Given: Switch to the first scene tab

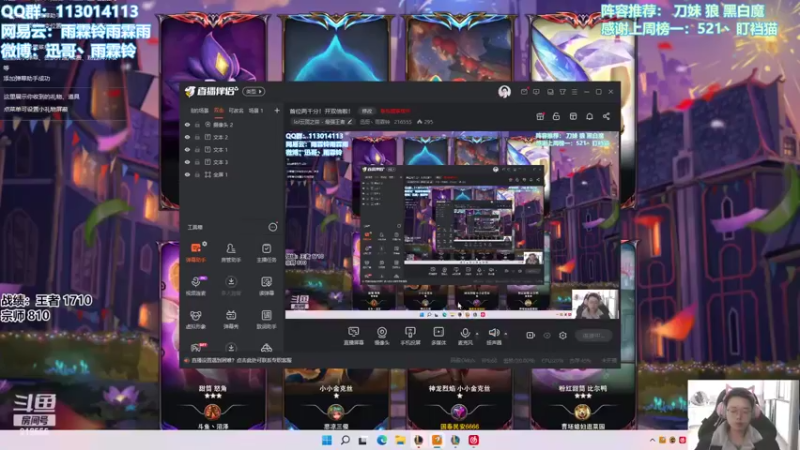Looking at the screenshot, I should 199,111.
